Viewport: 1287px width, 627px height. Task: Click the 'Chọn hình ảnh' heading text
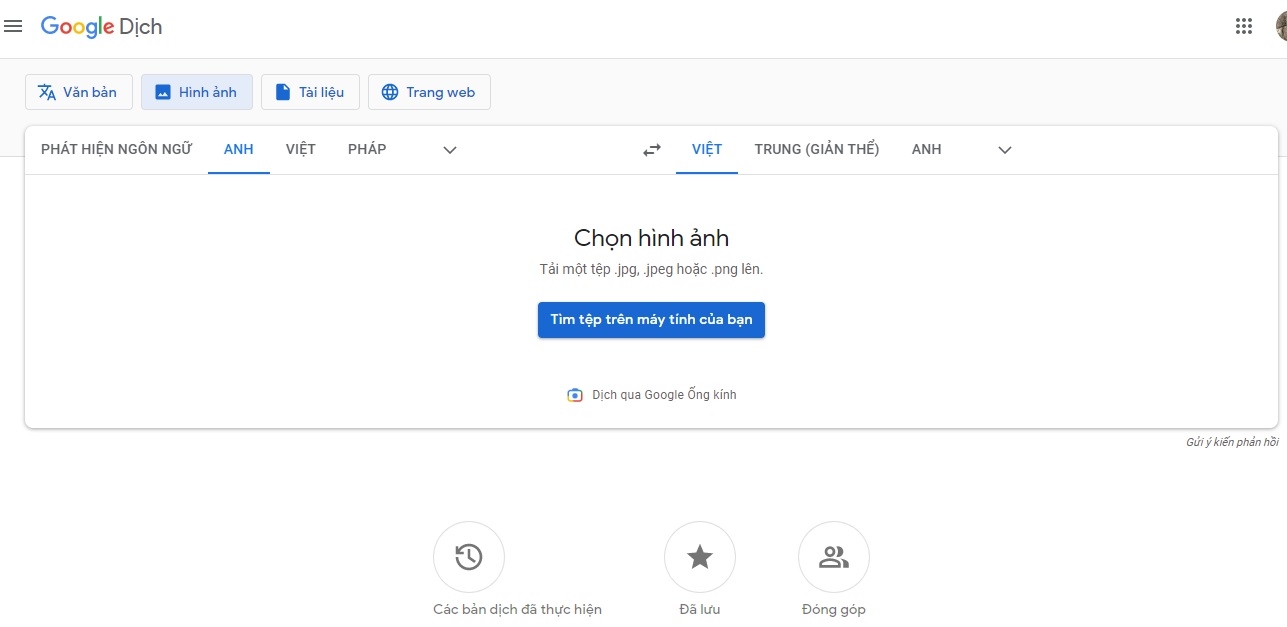[x=651, y=238]
